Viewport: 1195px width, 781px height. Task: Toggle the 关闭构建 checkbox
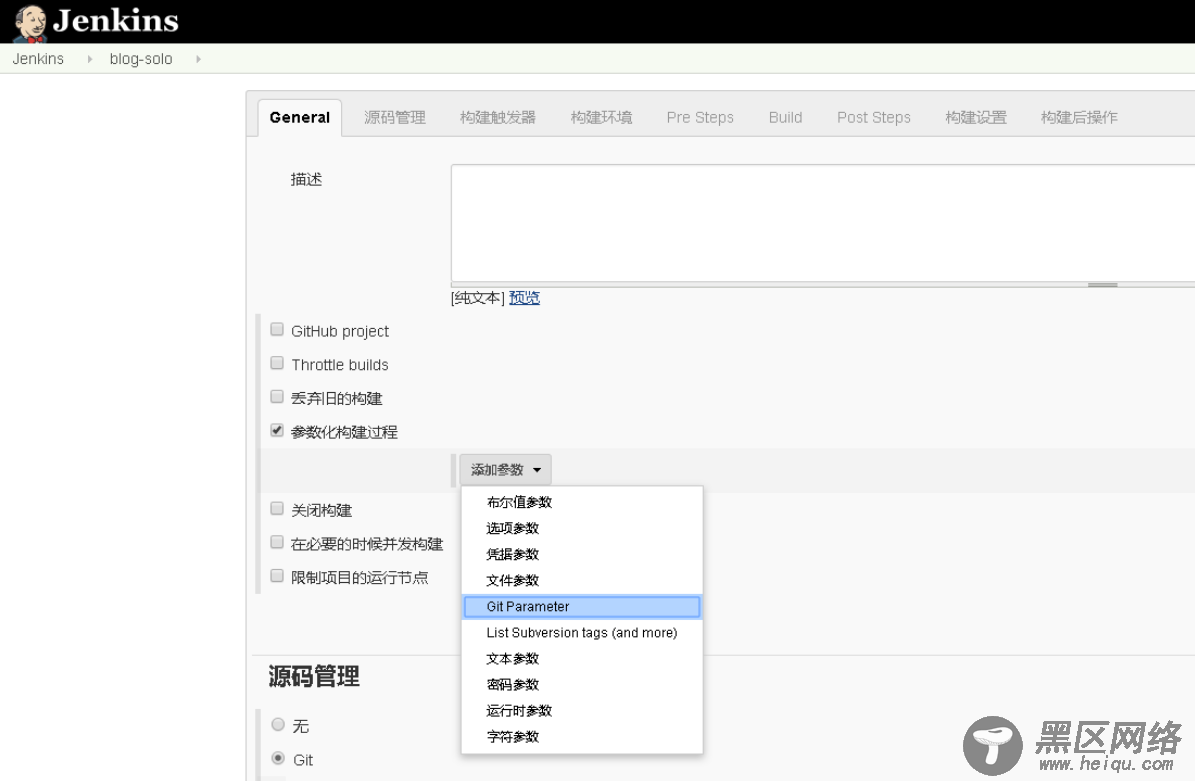click(277, 509)
